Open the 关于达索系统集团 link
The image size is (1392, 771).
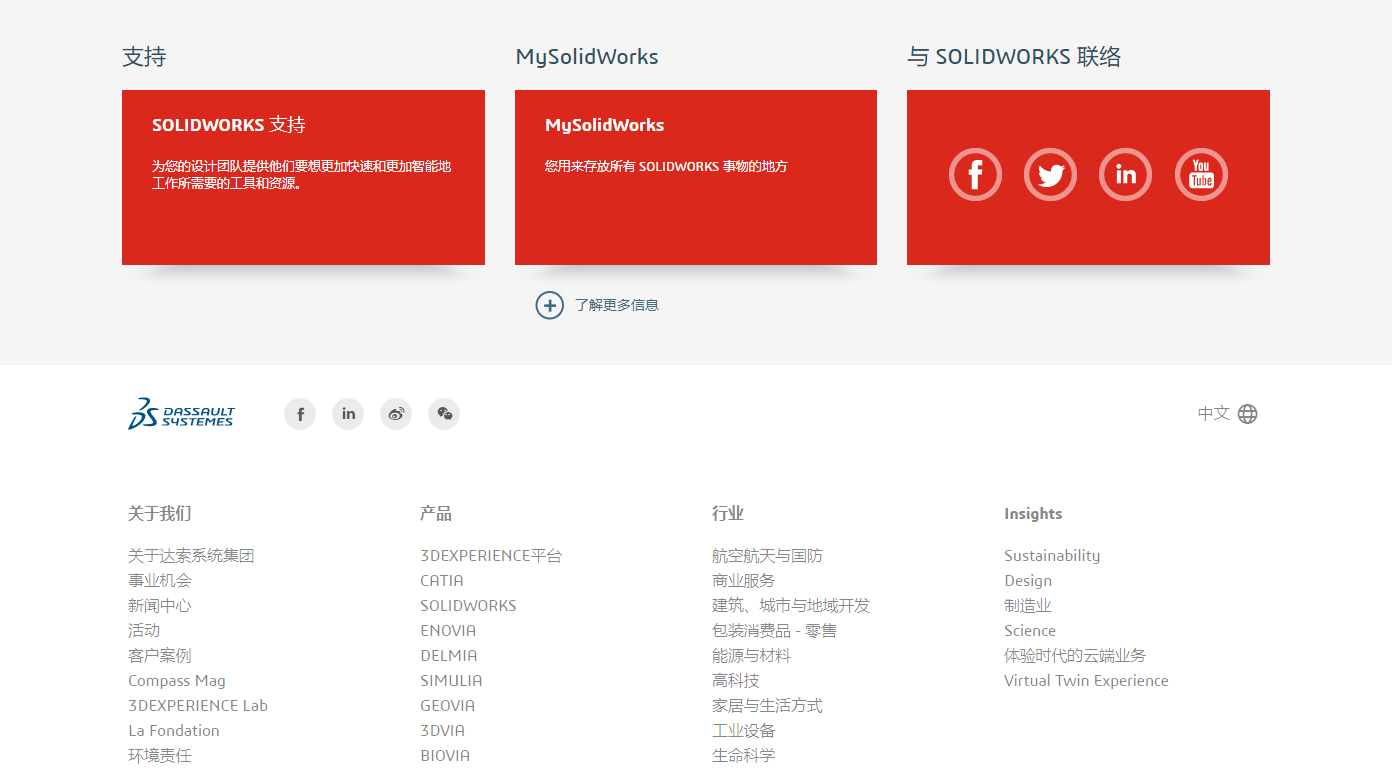pos(190,555)
